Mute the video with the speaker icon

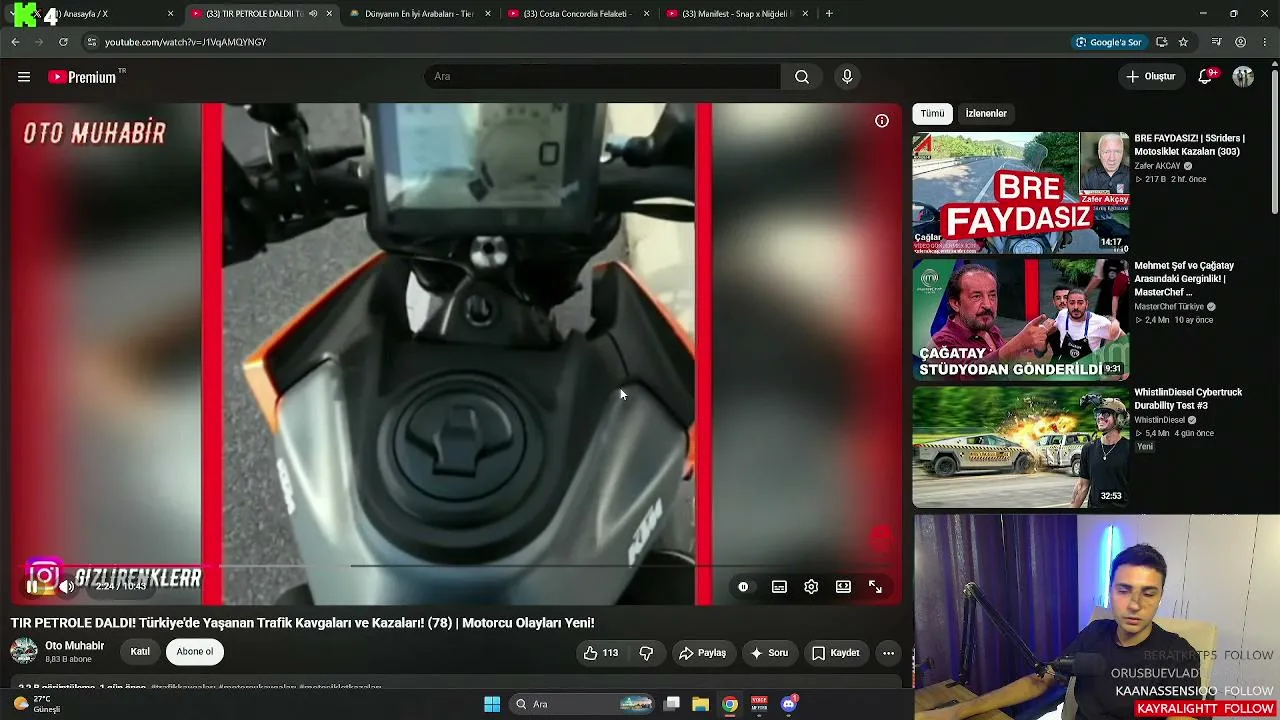tap(67, 587)
